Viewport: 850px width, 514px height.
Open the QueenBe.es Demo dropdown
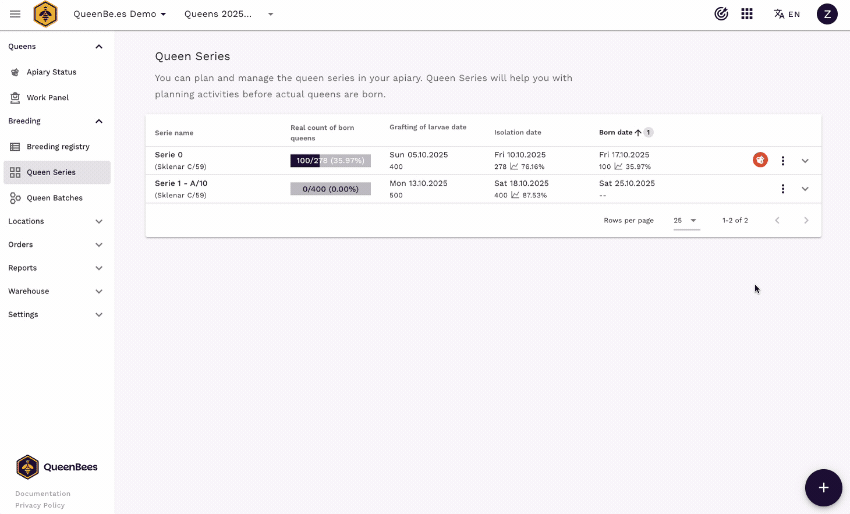[120, 14]
